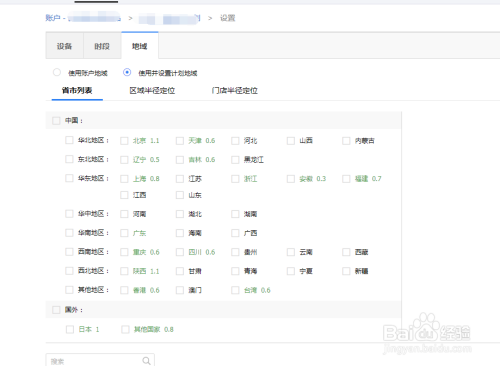
Task: Check the 湖北 checkbox
Action: coord(180,214)
